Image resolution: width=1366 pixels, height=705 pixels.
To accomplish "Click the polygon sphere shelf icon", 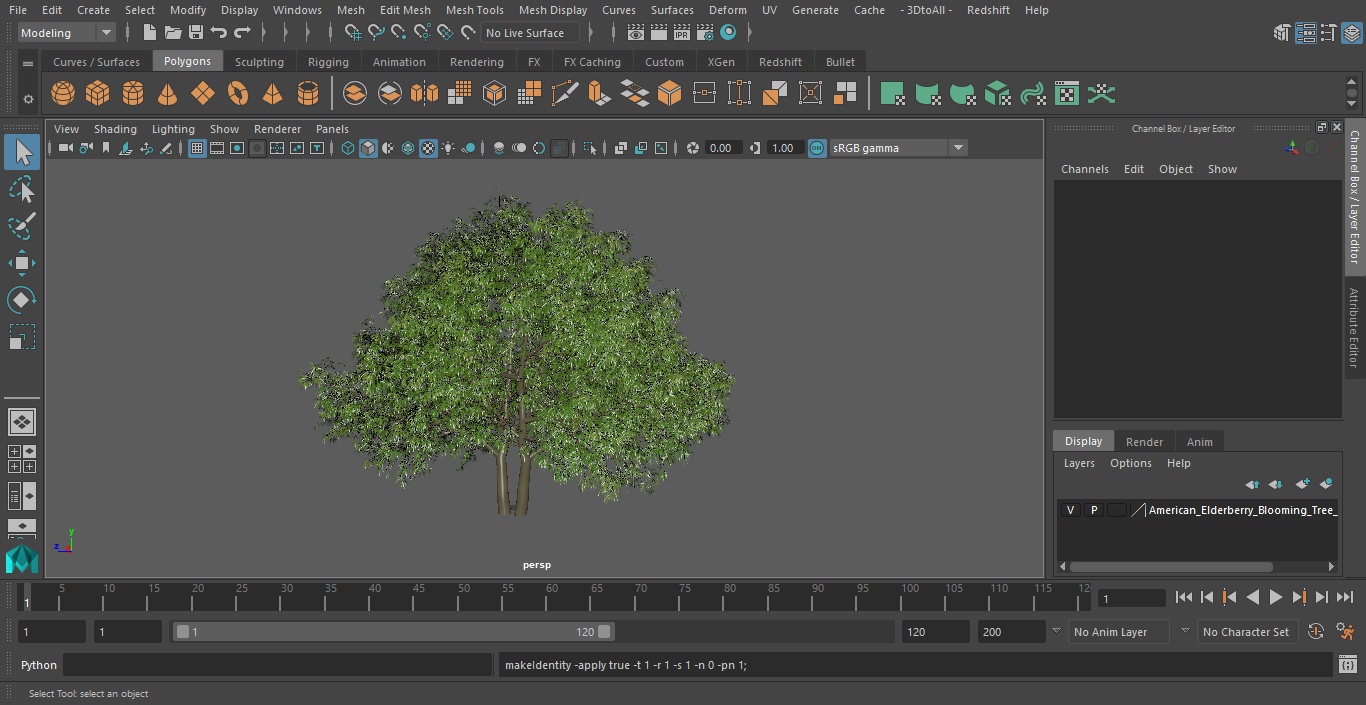I will (63, 94).
